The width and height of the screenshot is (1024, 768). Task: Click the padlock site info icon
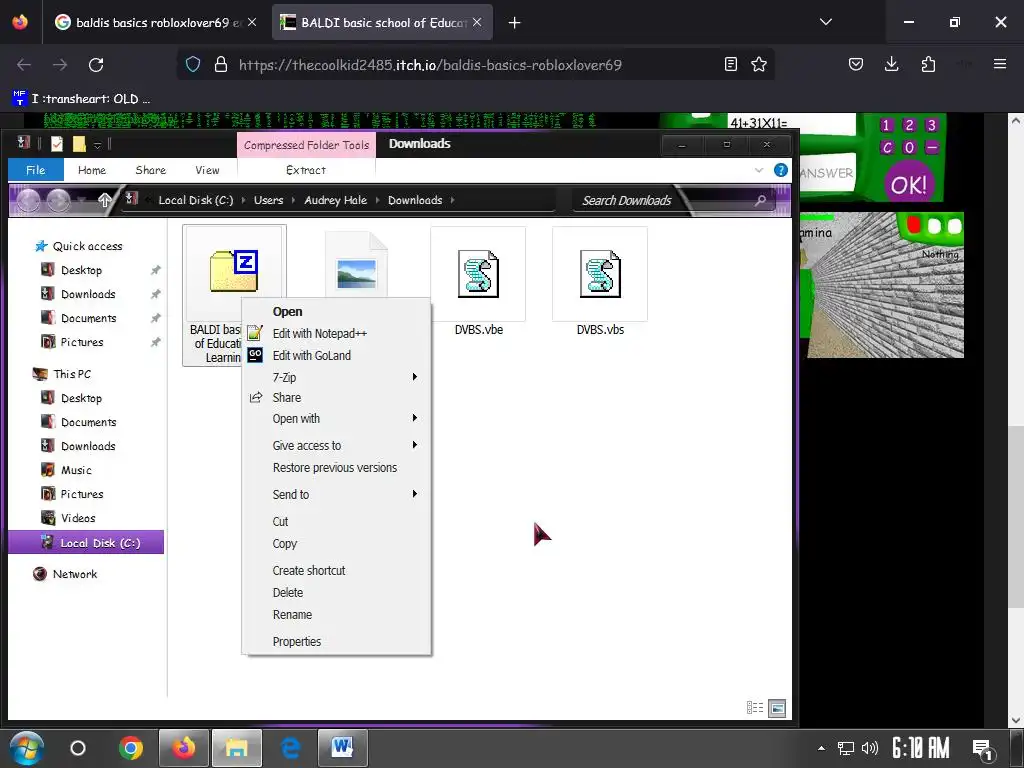click(x=221, y=64)
